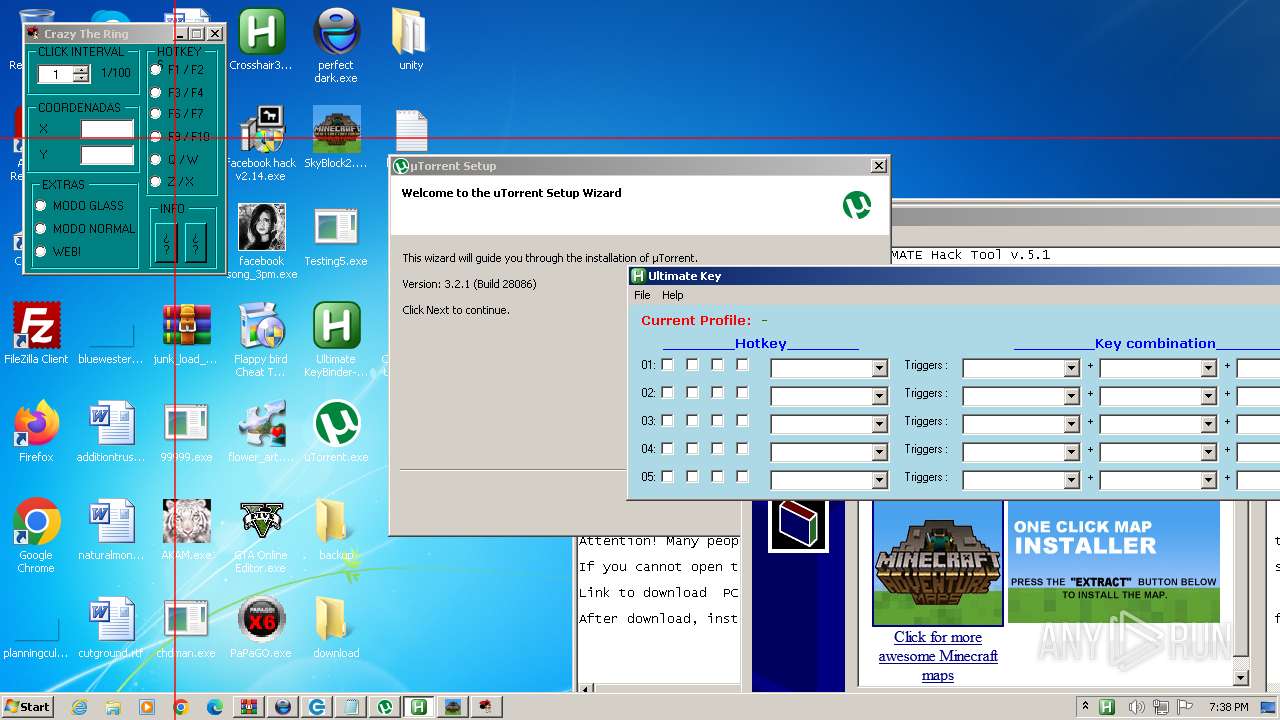1280x720 pixels.
Task: Click the left INFO ¿? button
Action: click(x=167, y=242)
